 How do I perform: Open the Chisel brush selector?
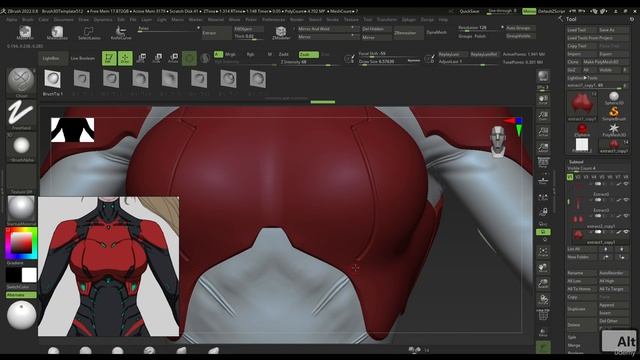point(21,82)
